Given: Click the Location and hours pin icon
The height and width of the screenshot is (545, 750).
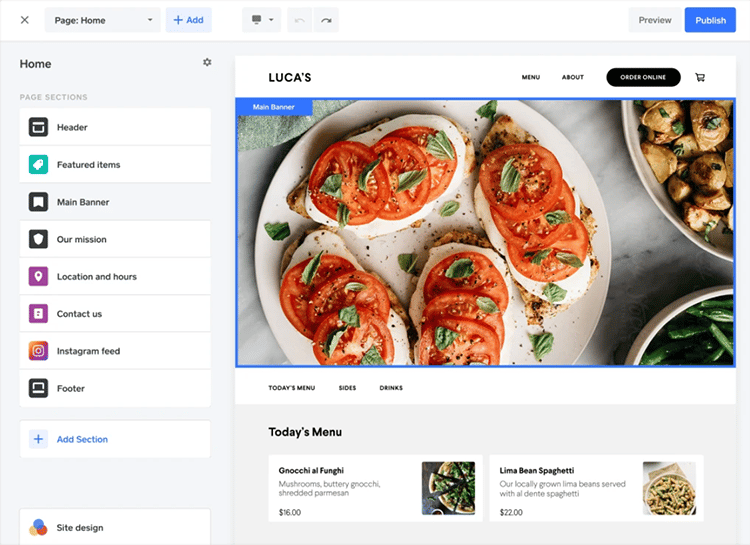Looking at the screenshot, I should coord(38,277).
